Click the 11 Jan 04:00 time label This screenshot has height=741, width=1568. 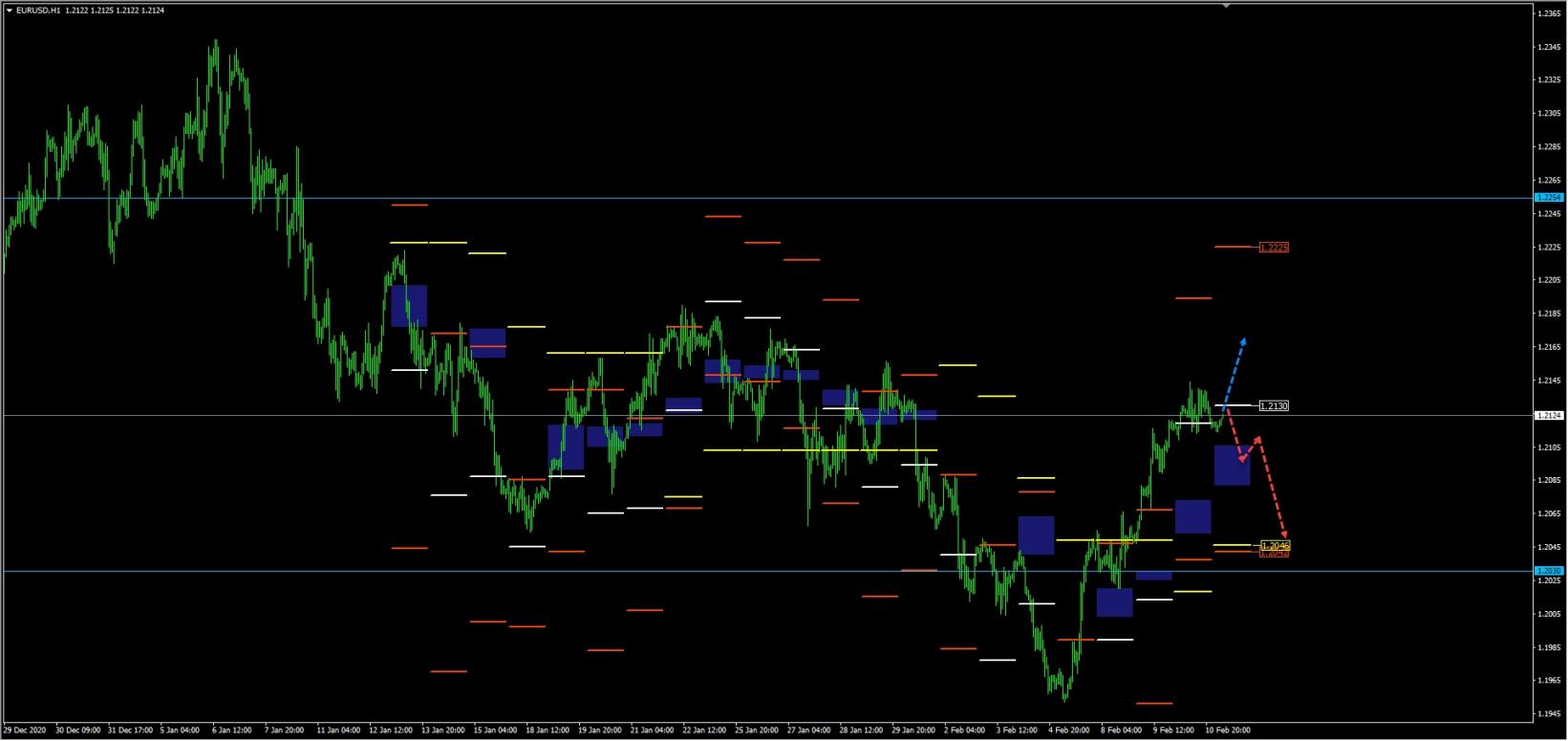(x=338, y=730)
